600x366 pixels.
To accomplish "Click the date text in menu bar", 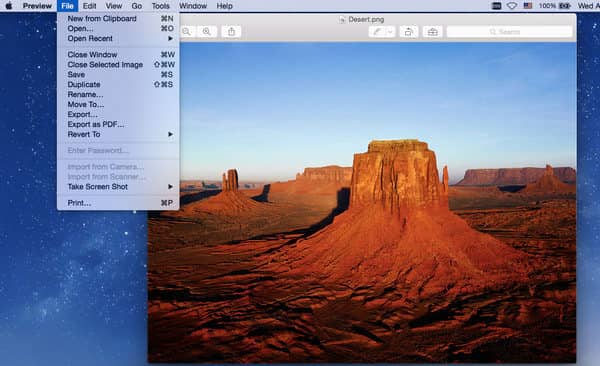I will click(589, 6).
